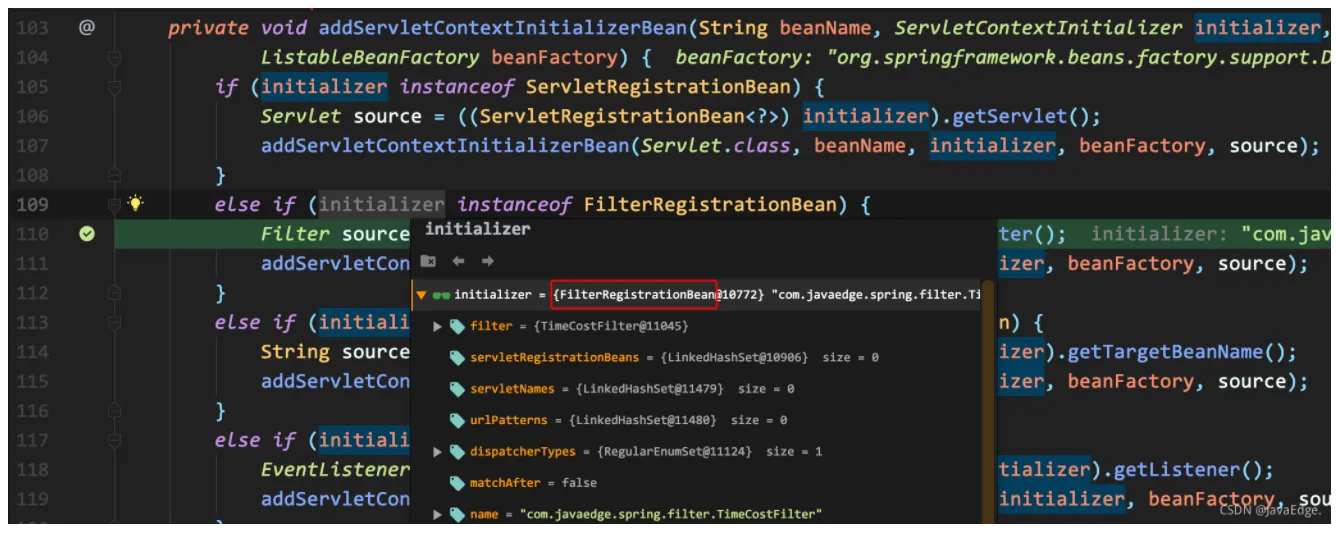Click line number 106 in the gutter
1336x533 pixels.
(32, 116)
